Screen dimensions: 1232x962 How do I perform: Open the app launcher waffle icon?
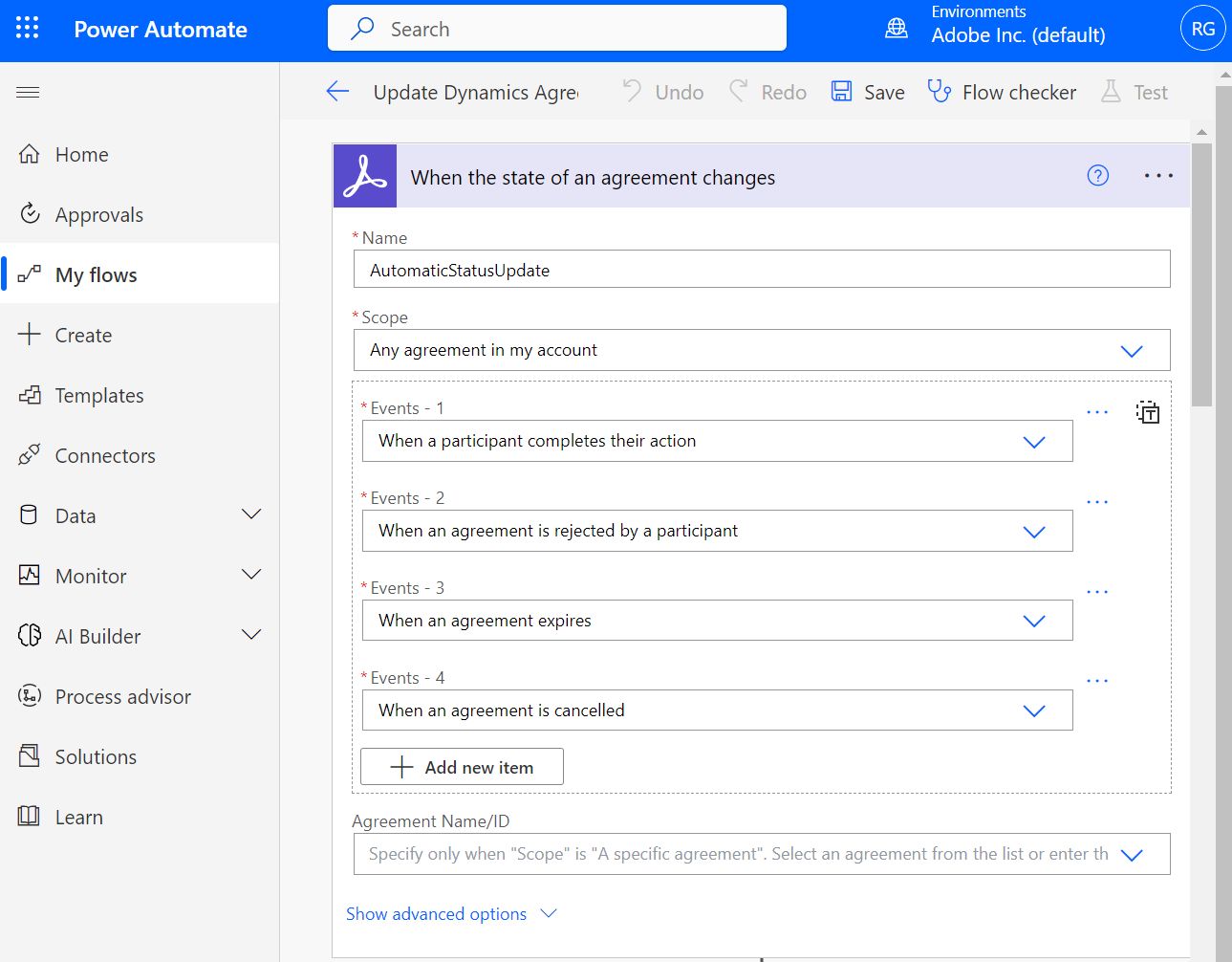pyautogui.click(x=28, y=28)
